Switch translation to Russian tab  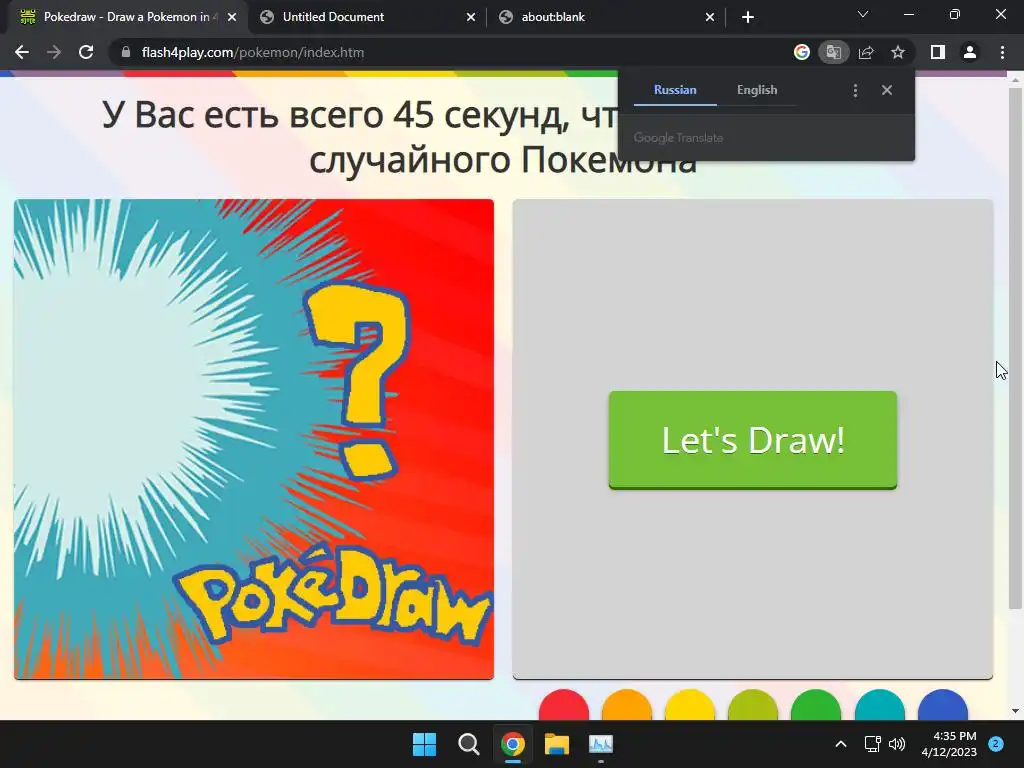click(675, 90)
